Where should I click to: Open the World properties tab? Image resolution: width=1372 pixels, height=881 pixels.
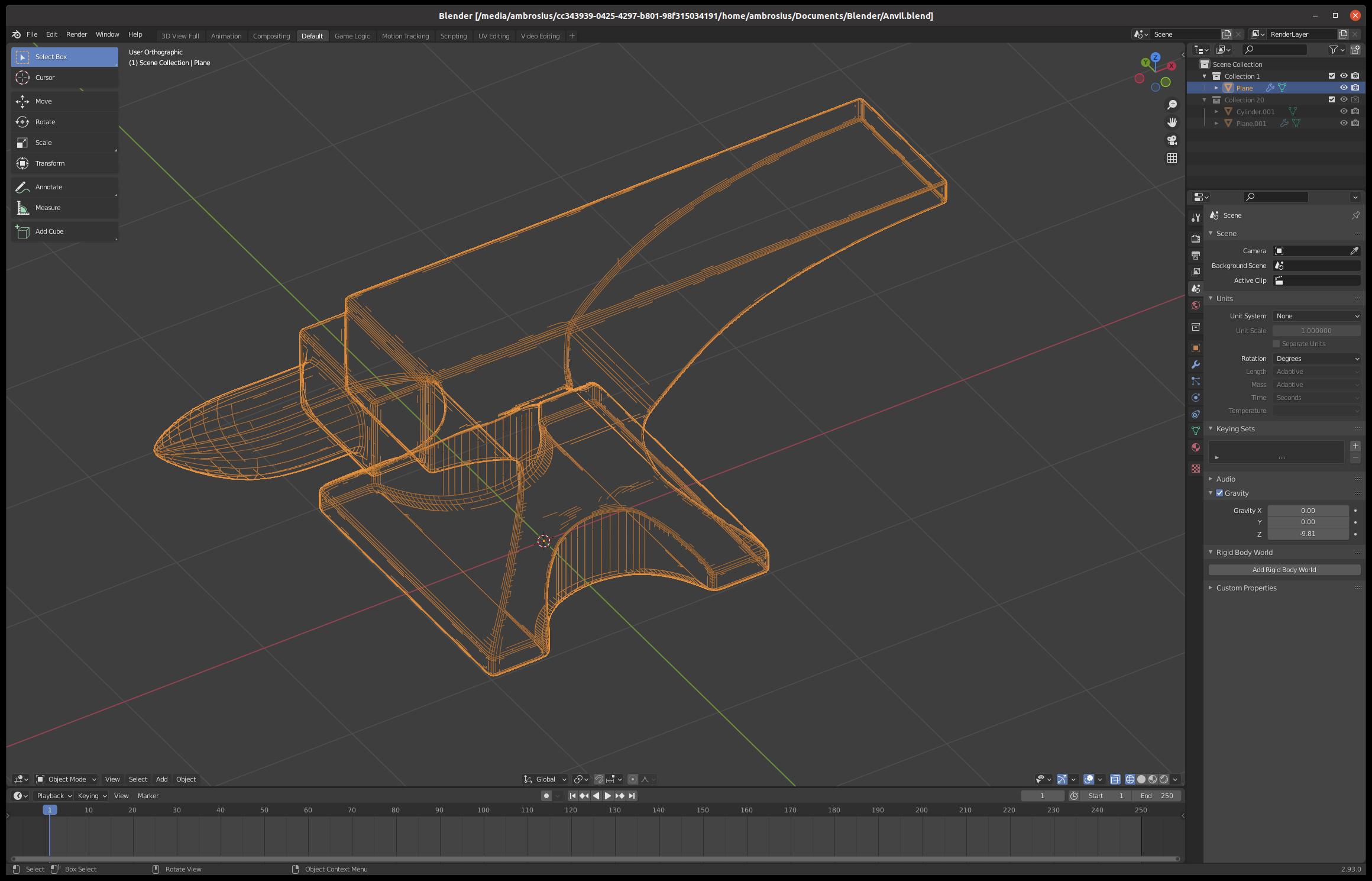(x=1195, y=305)
